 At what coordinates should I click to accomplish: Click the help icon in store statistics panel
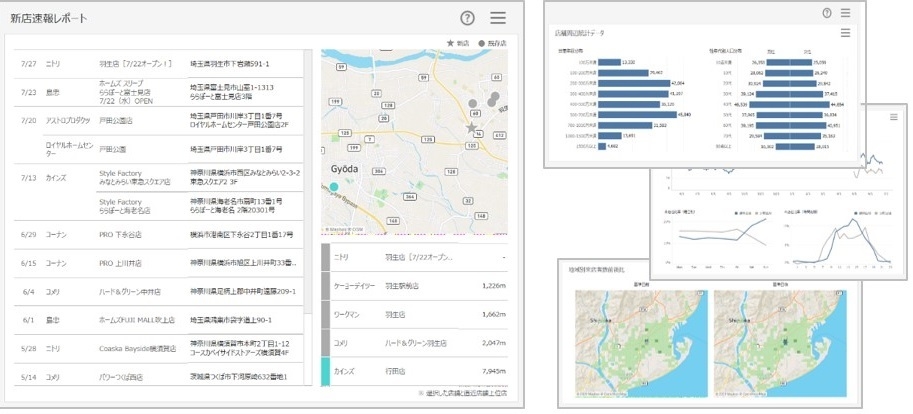pyautogui.click(x=826, y=13)
